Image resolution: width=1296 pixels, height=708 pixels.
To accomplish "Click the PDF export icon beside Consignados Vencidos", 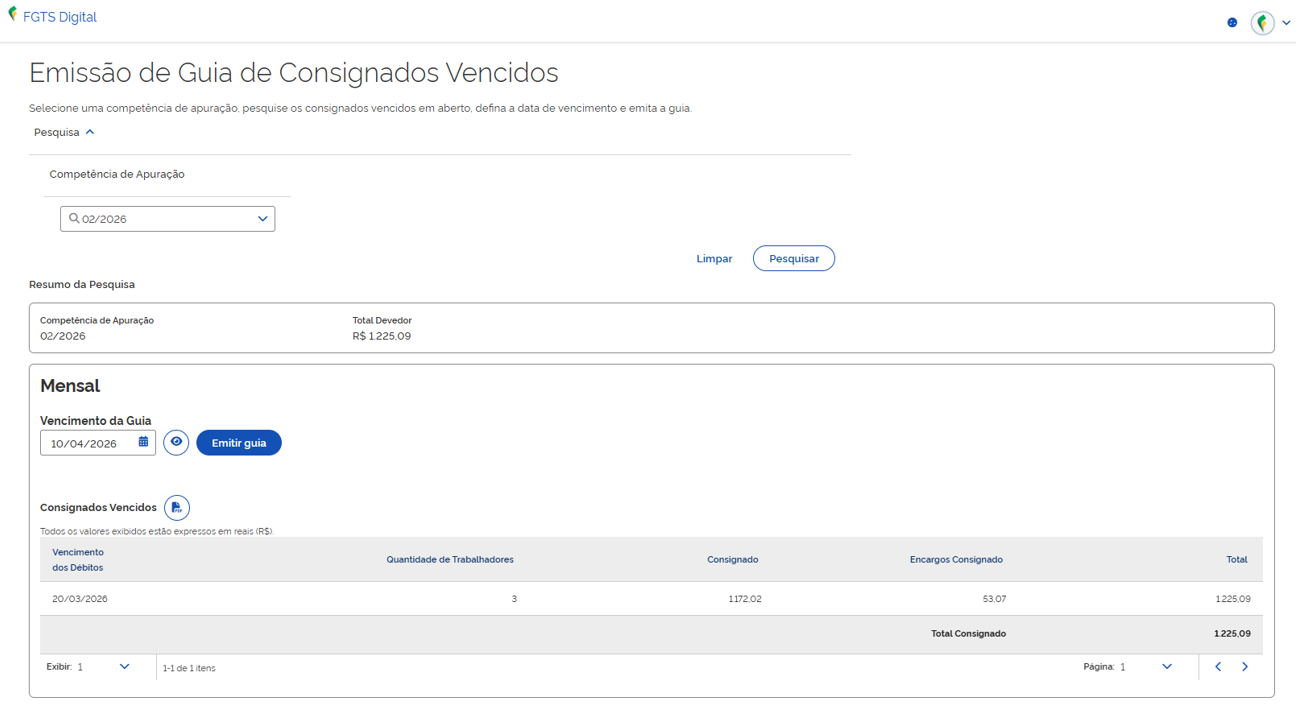I will pos(177,507).
